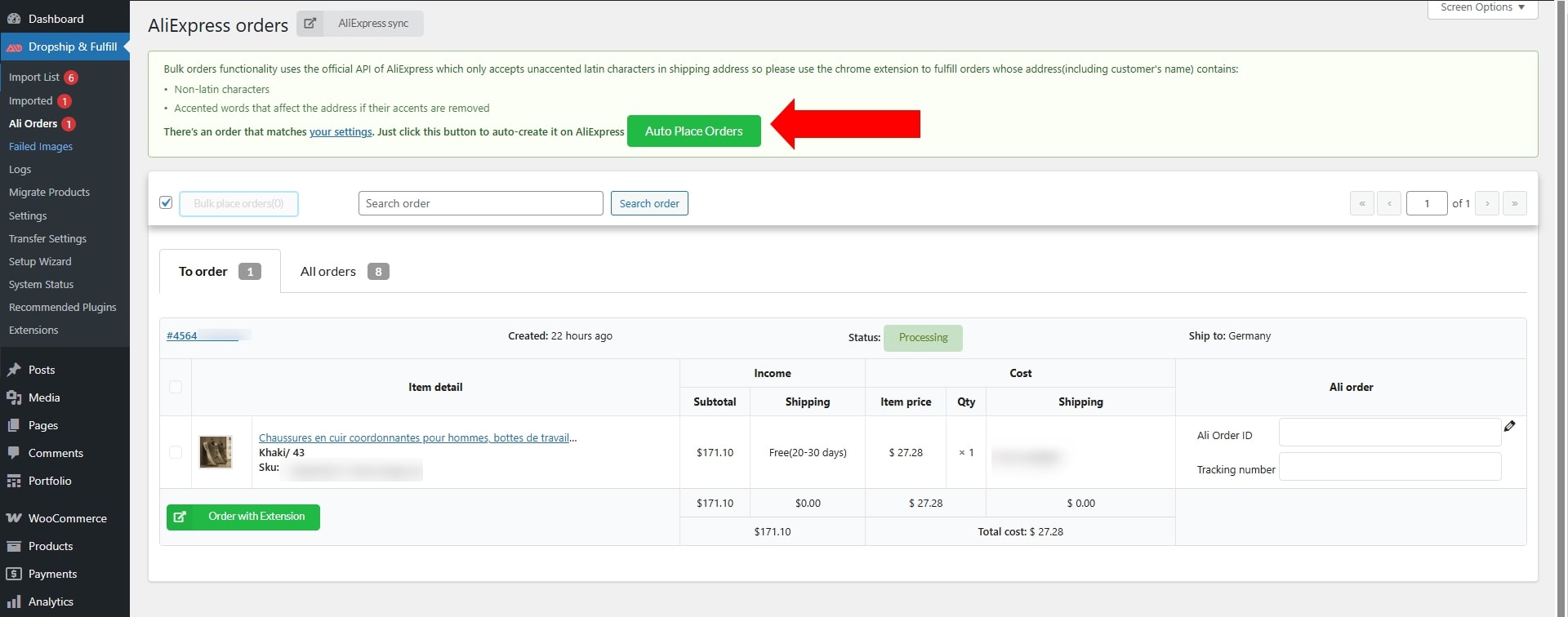1568x617 pixels.
Task: Click the WooCommerce icon in sidebar
Action: [x=14, y=518]
